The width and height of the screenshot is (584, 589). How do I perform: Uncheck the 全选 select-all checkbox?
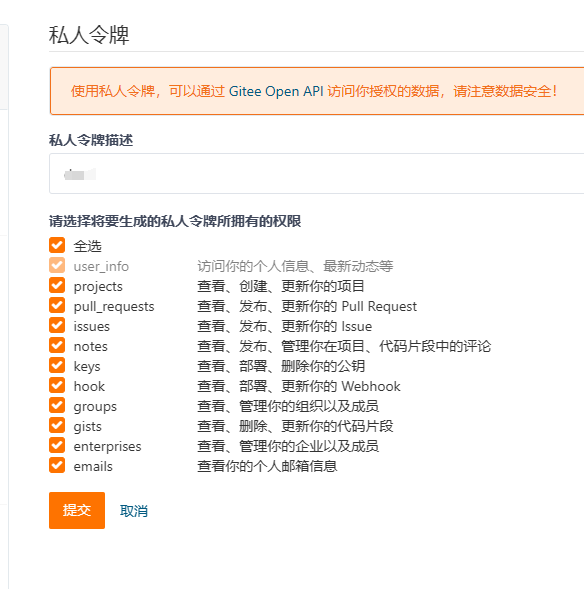57,245
